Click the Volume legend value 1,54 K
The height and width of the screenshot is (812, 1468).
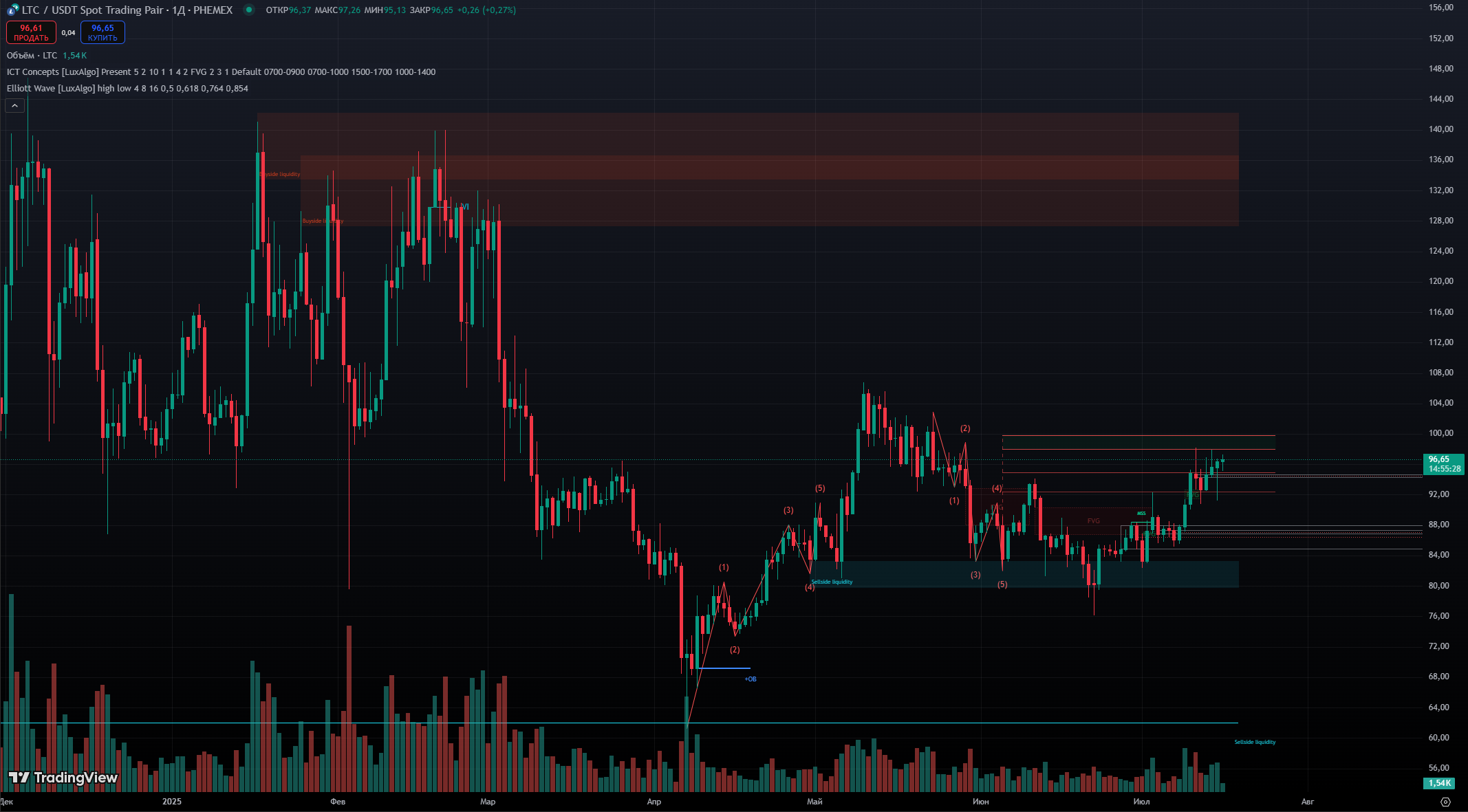coord(75,56)
